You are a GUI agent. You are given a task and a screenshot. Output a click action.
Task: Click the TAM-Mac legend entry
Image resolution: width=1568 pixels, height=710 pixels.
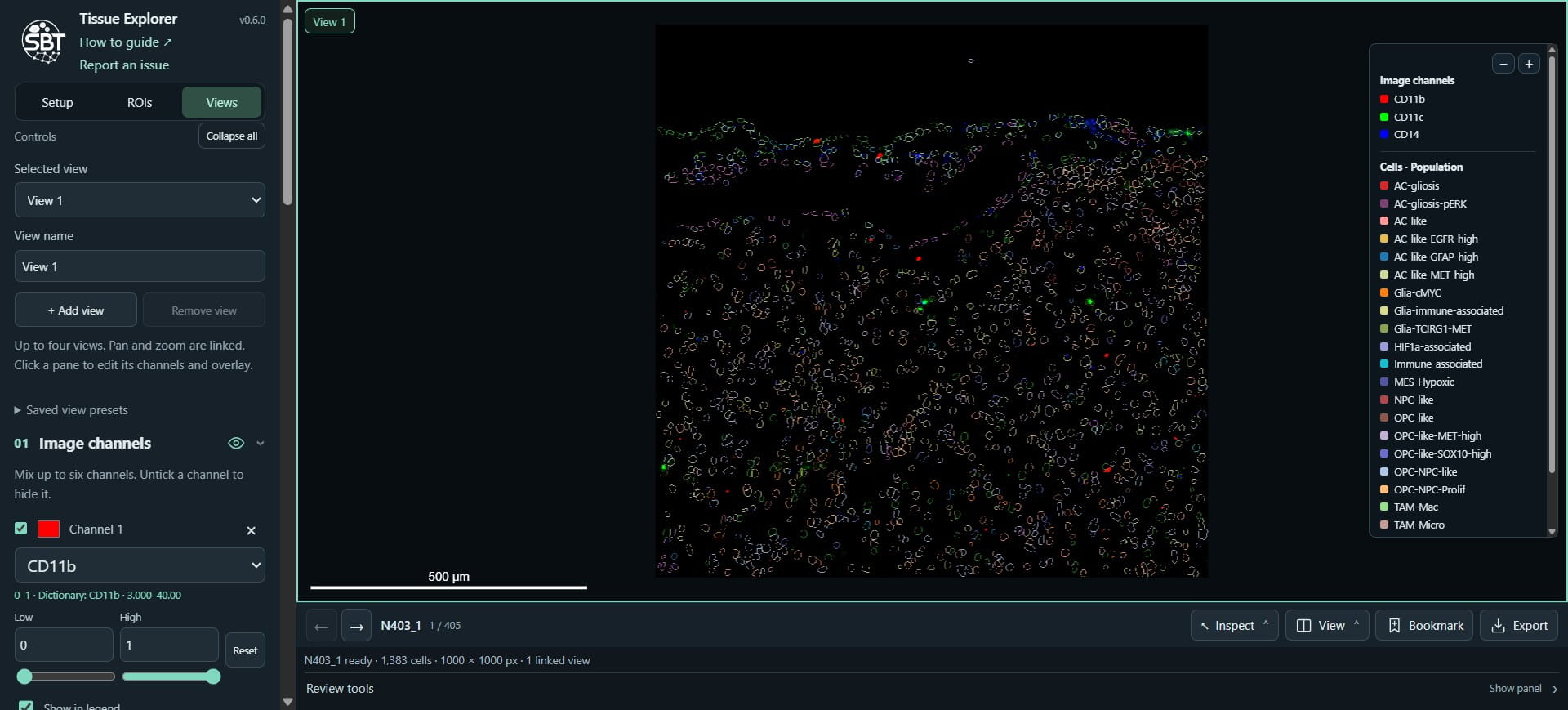(x=1410, y=507)
